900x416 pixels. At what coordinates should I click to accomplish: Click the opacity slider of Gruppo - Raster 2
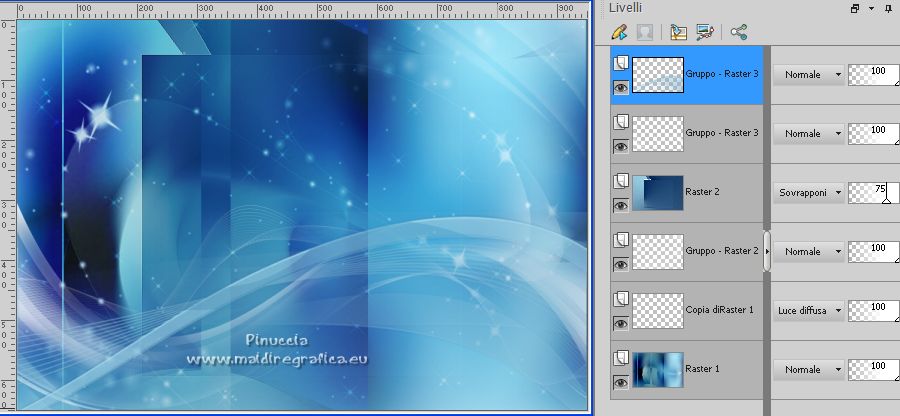(x=874, y=251)
